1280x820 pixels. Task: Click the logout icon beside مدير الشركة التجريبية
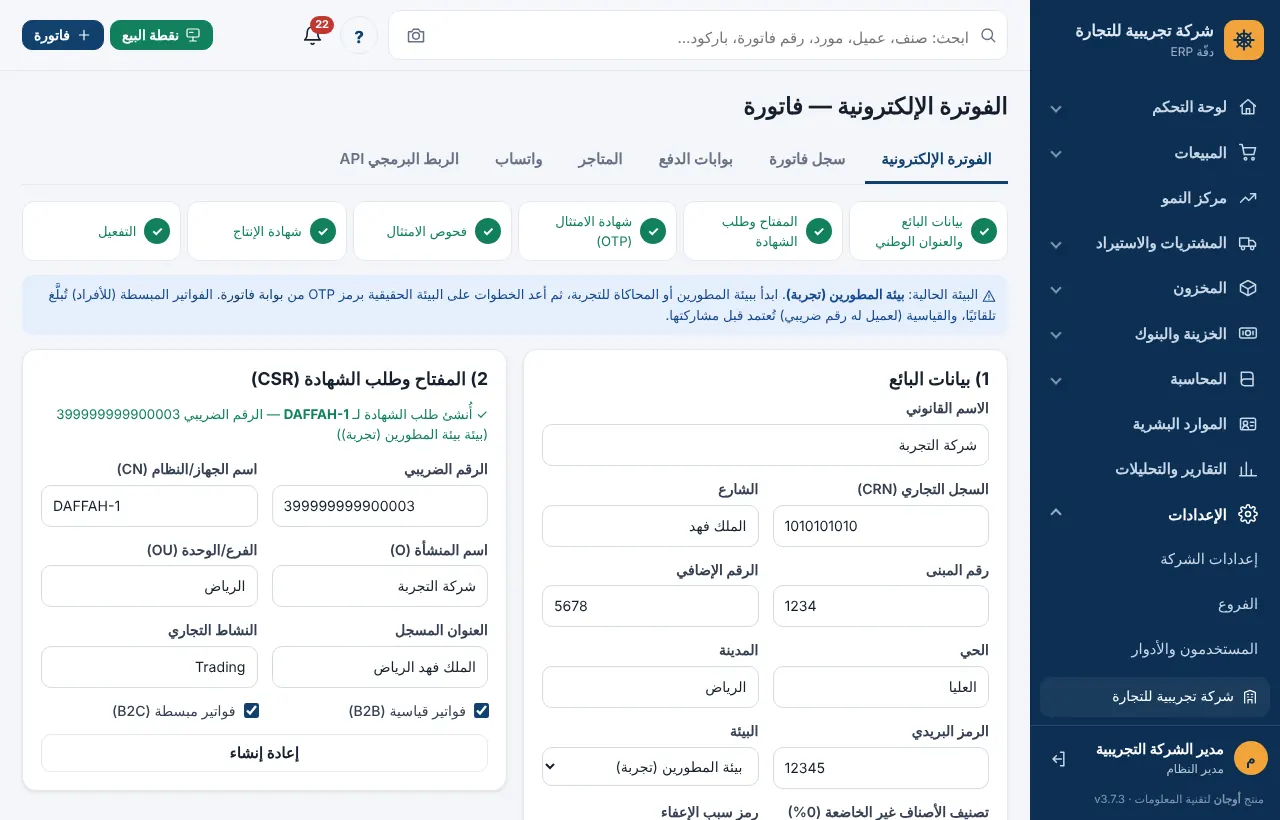(x=1058, y=759)
